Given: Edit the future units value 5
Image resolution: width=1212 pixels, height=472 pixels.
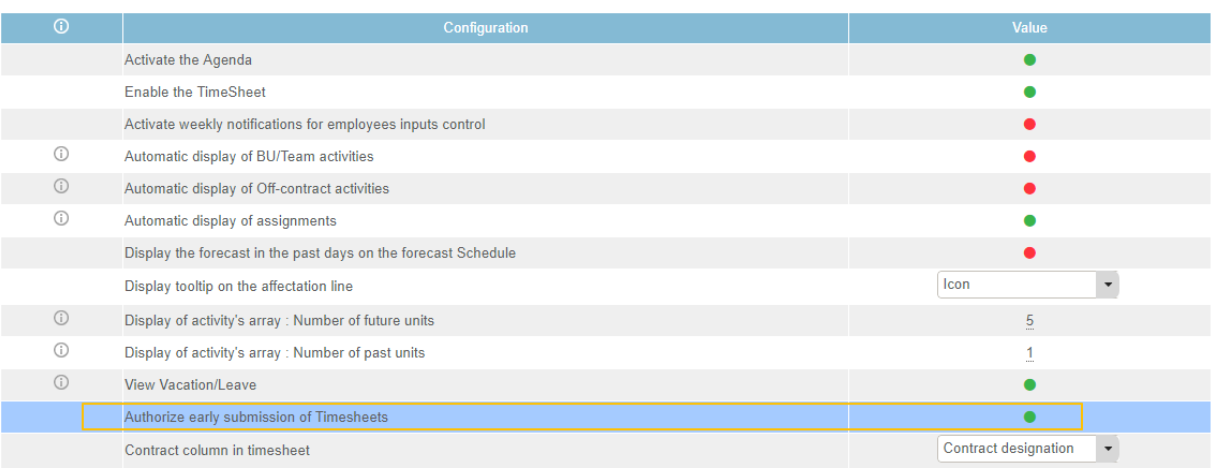Looking at the screenshot, I should [x=1029, y=321].
